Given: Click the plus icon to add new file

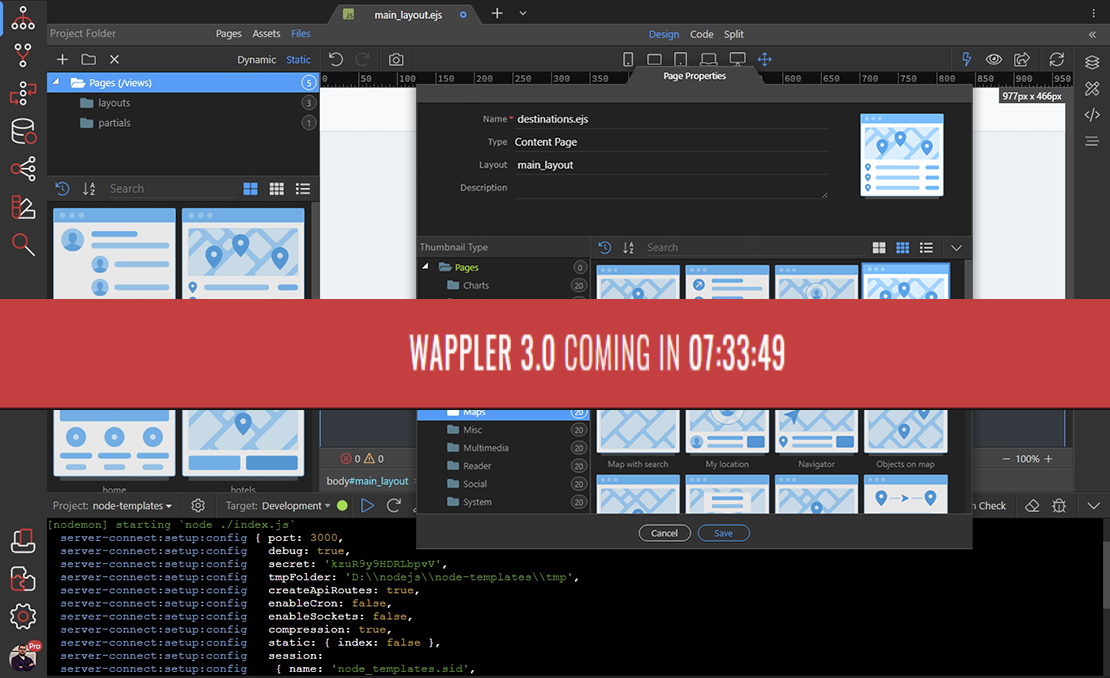Looking at the screenshot, I should (62, 59).
